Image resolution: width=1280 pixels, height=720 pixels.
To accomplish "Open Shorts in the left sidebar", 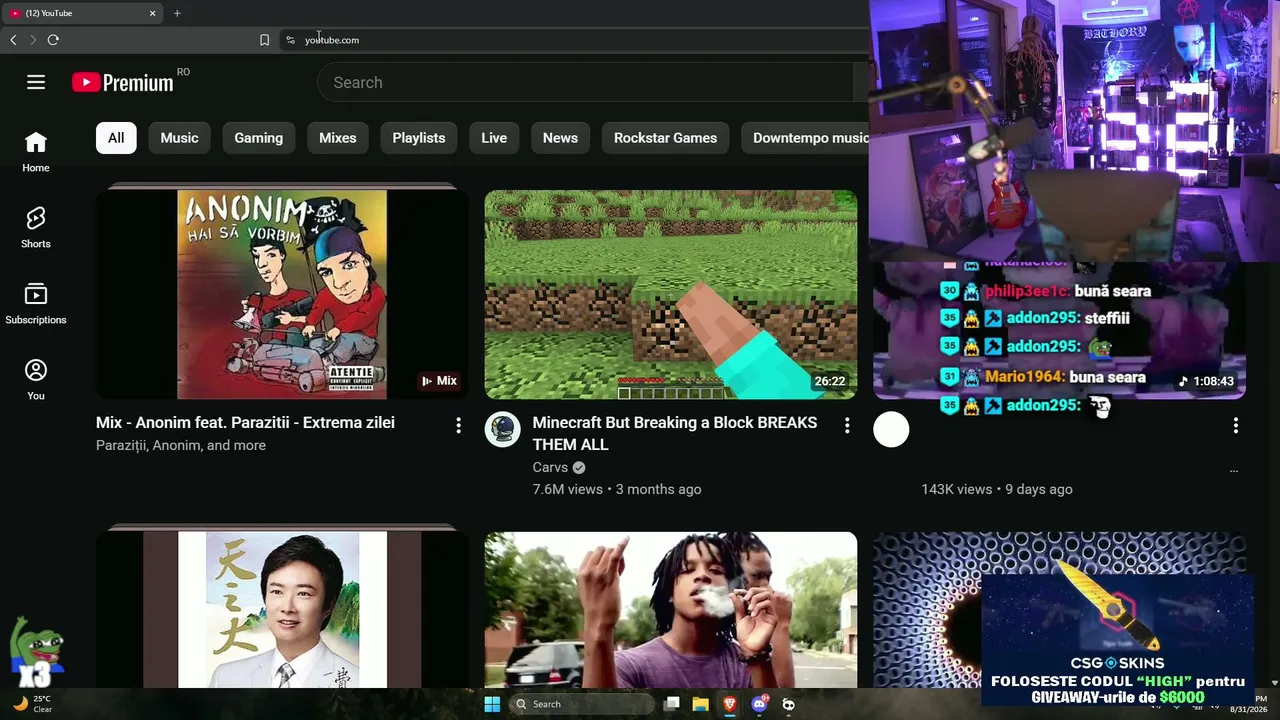I will [36, 228].
